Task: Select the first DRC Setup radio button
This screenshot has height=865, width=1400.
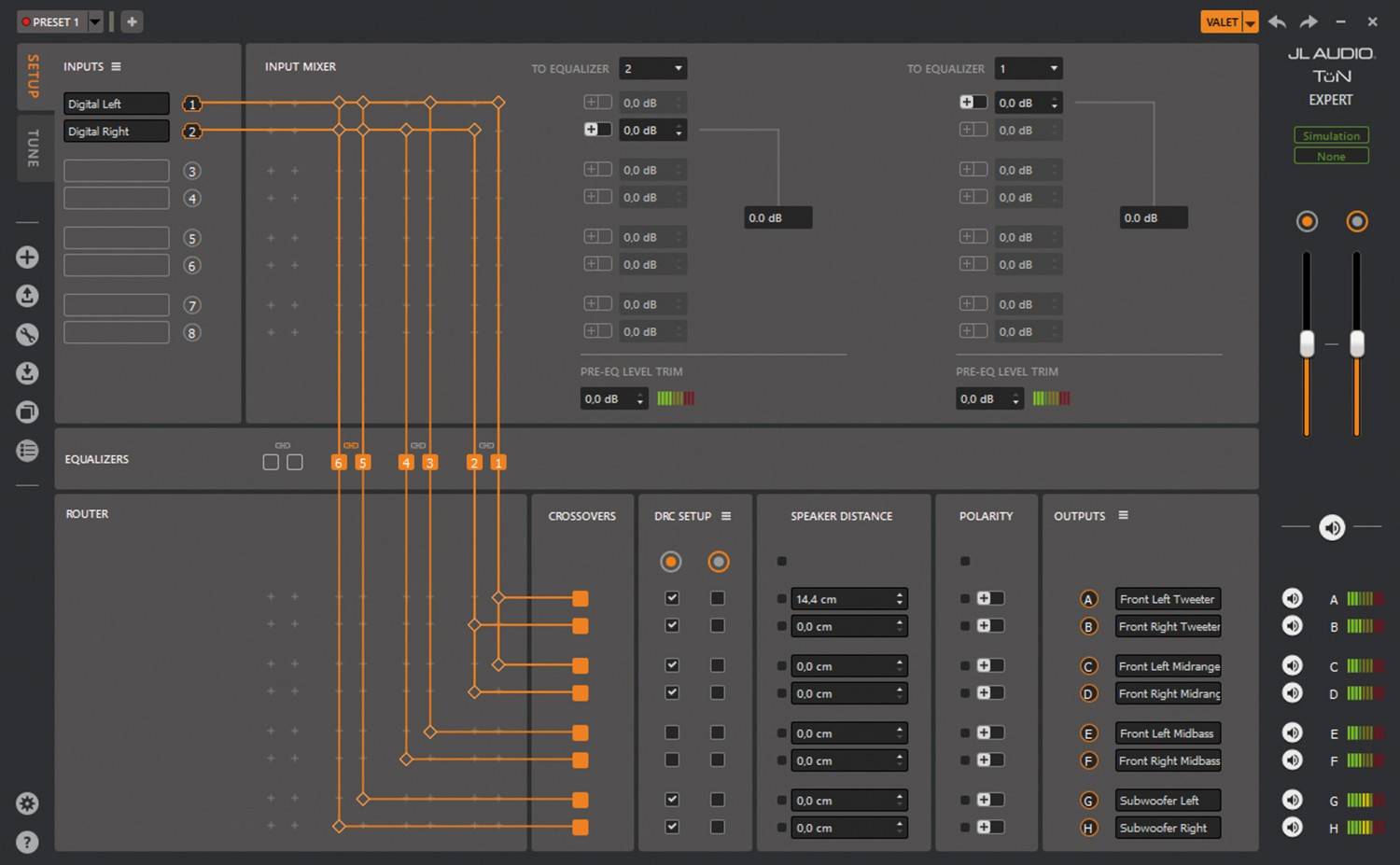Action: tap(671, 562)
